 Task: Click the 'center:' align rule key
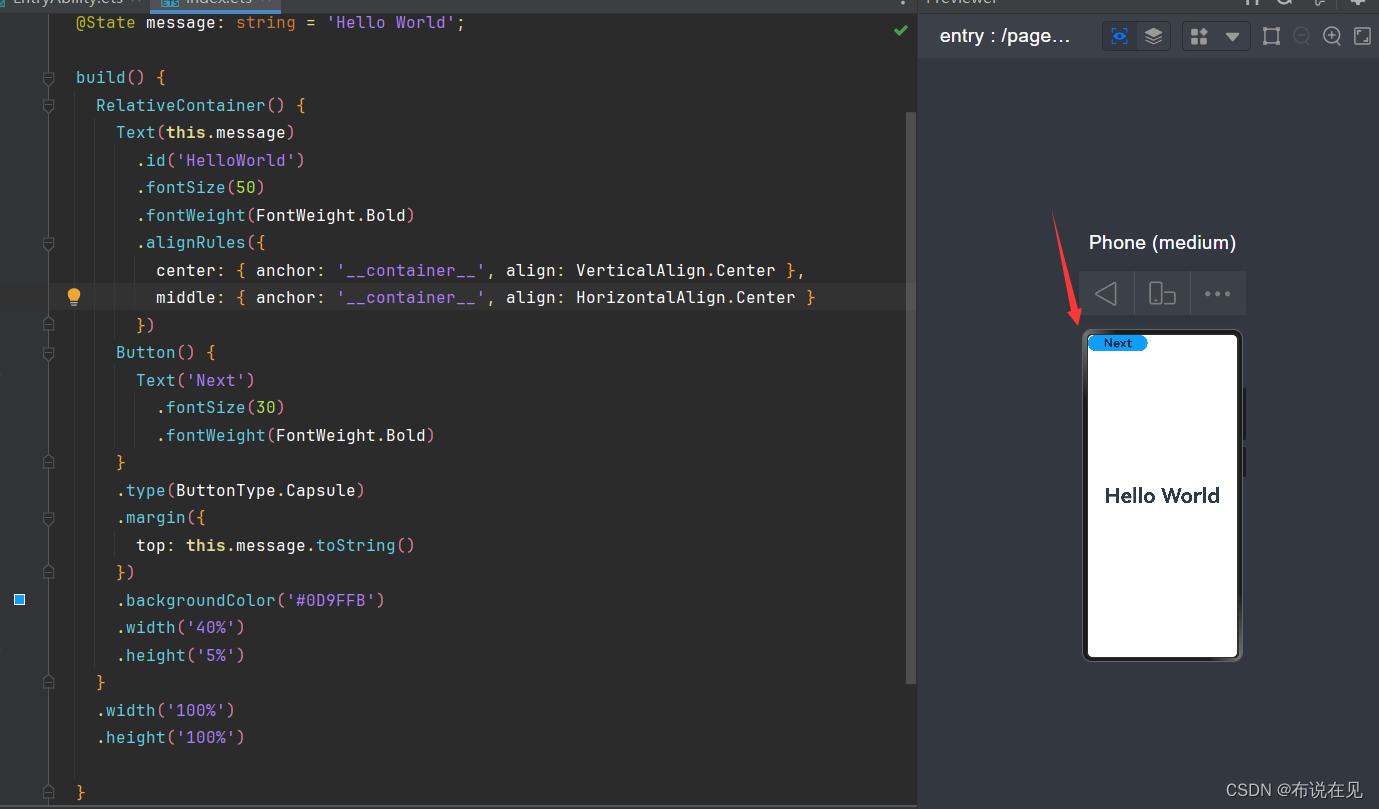tap(191, 270)
